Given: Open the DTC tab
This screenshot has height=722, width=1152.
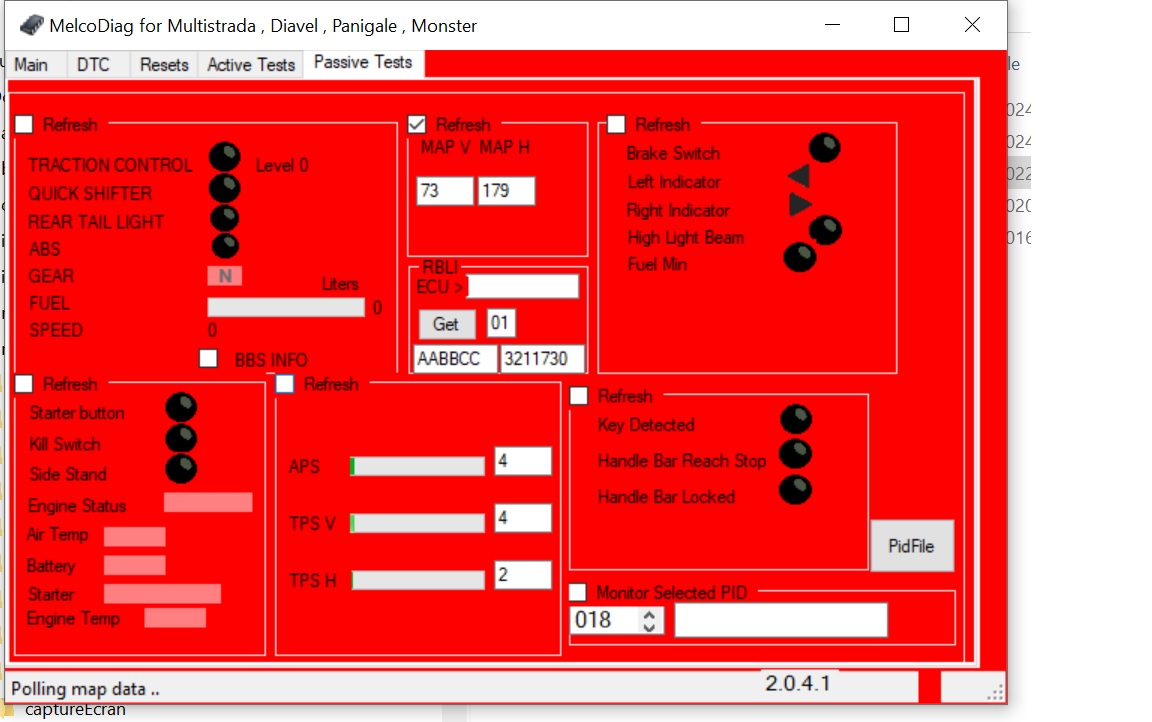Looking at the screenshot, I should coord(93,65).
